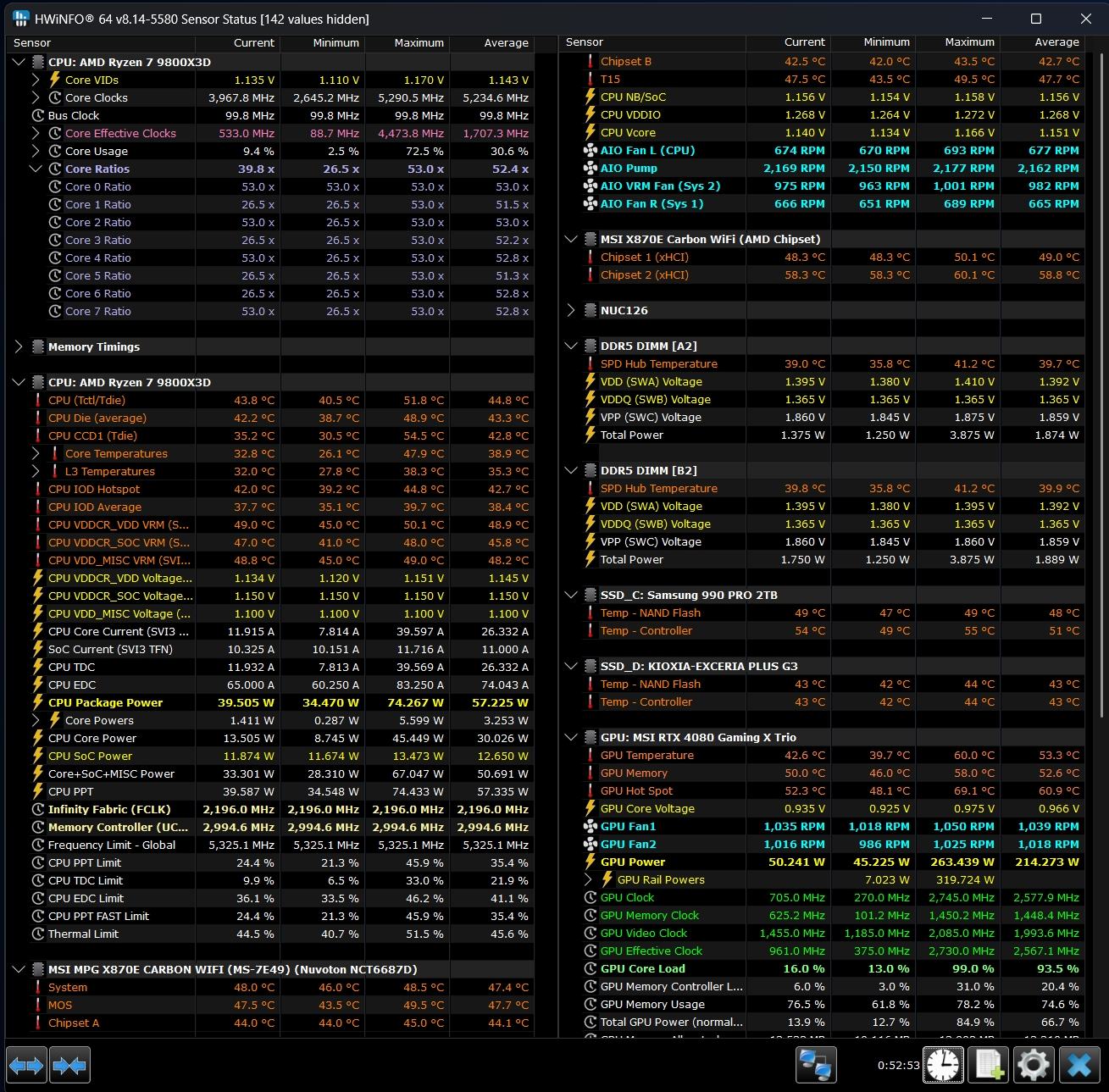Click the chip icon beside Memory Timings
Image resolution: width=1109 pixels, height=1092 pixels.
pos(37,346)
